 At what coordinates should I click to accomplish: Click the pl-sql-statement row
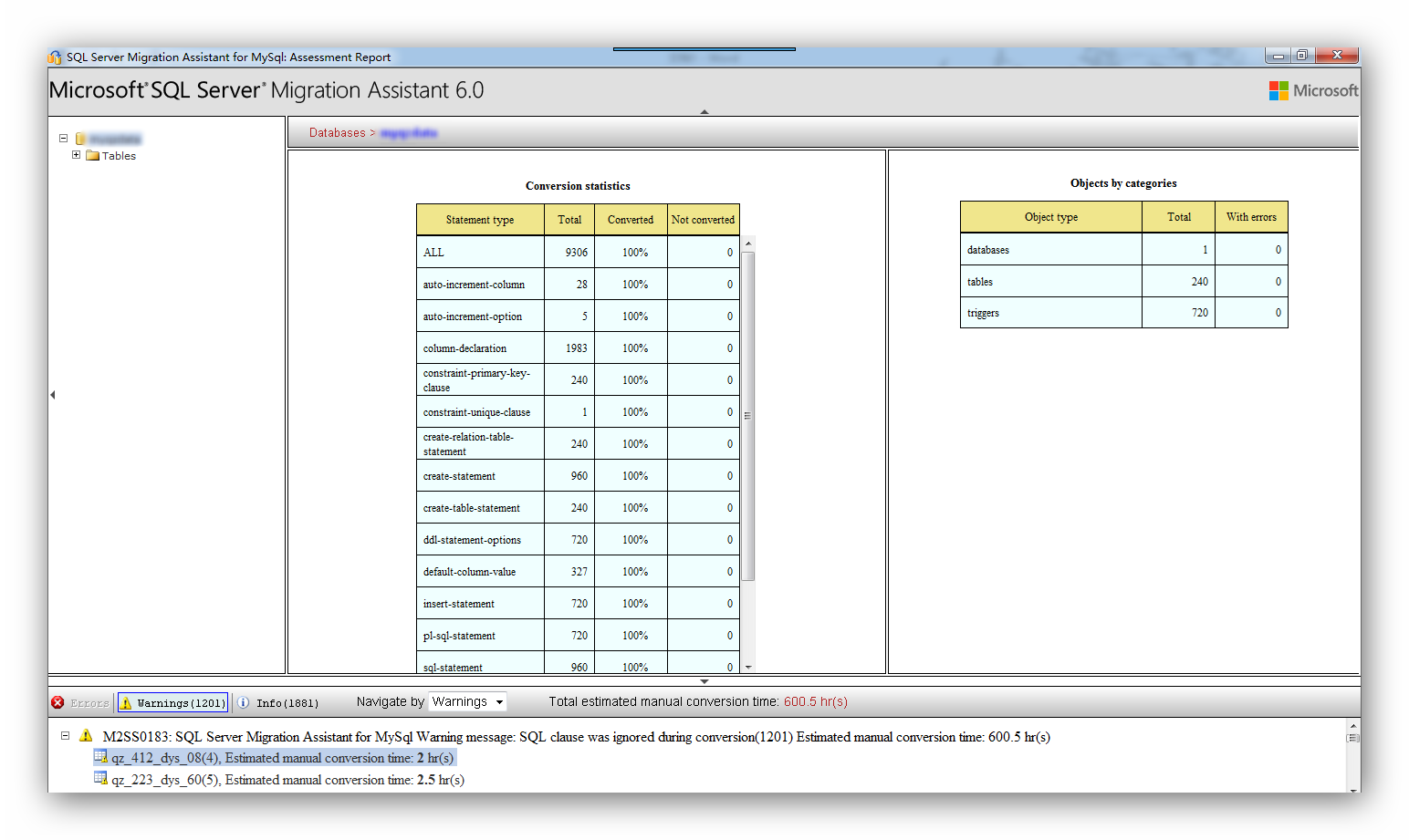pos(578,636)
